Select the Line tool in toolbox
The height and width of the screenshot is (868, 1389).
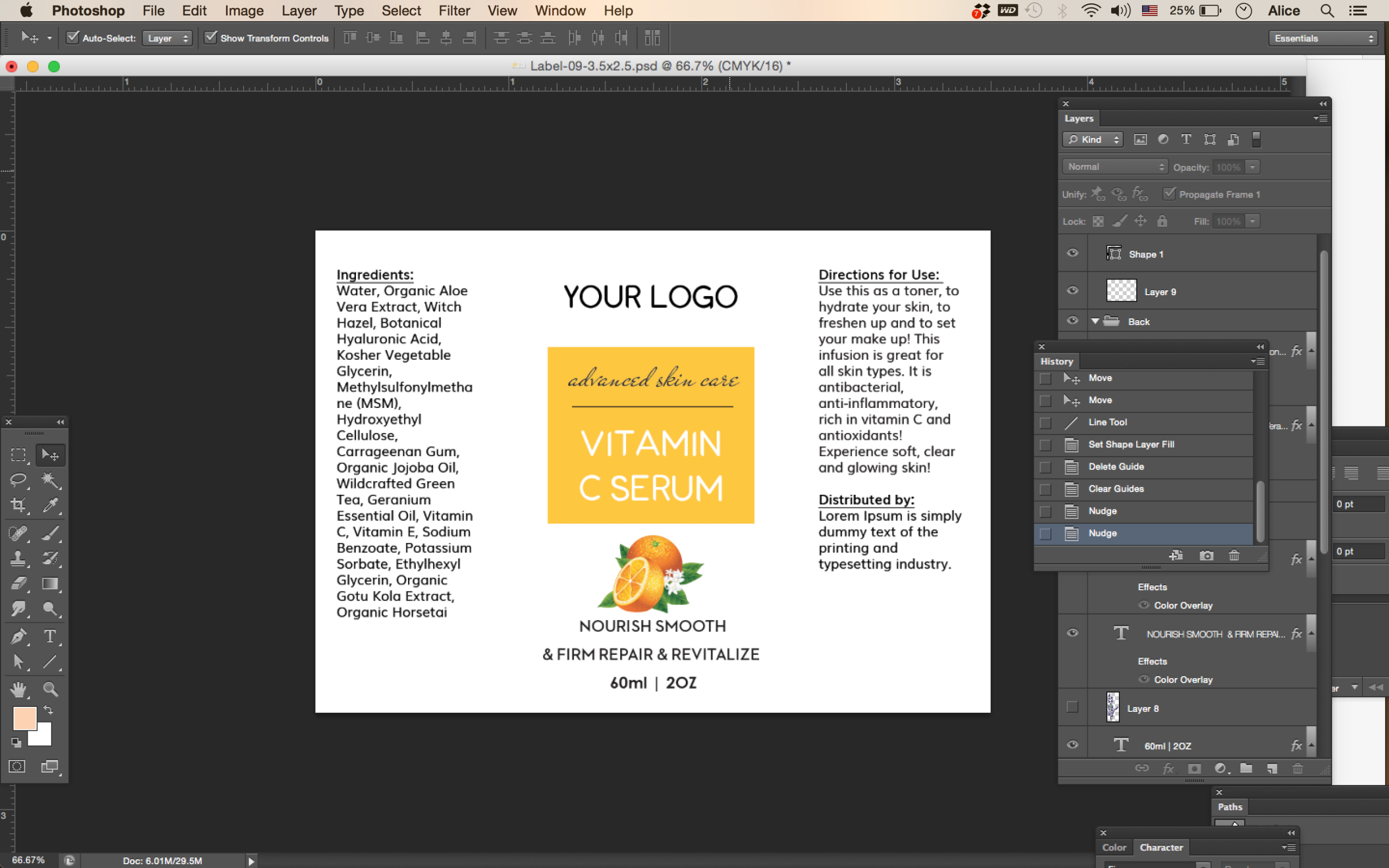pyautogui.click(x=50, y=661)
